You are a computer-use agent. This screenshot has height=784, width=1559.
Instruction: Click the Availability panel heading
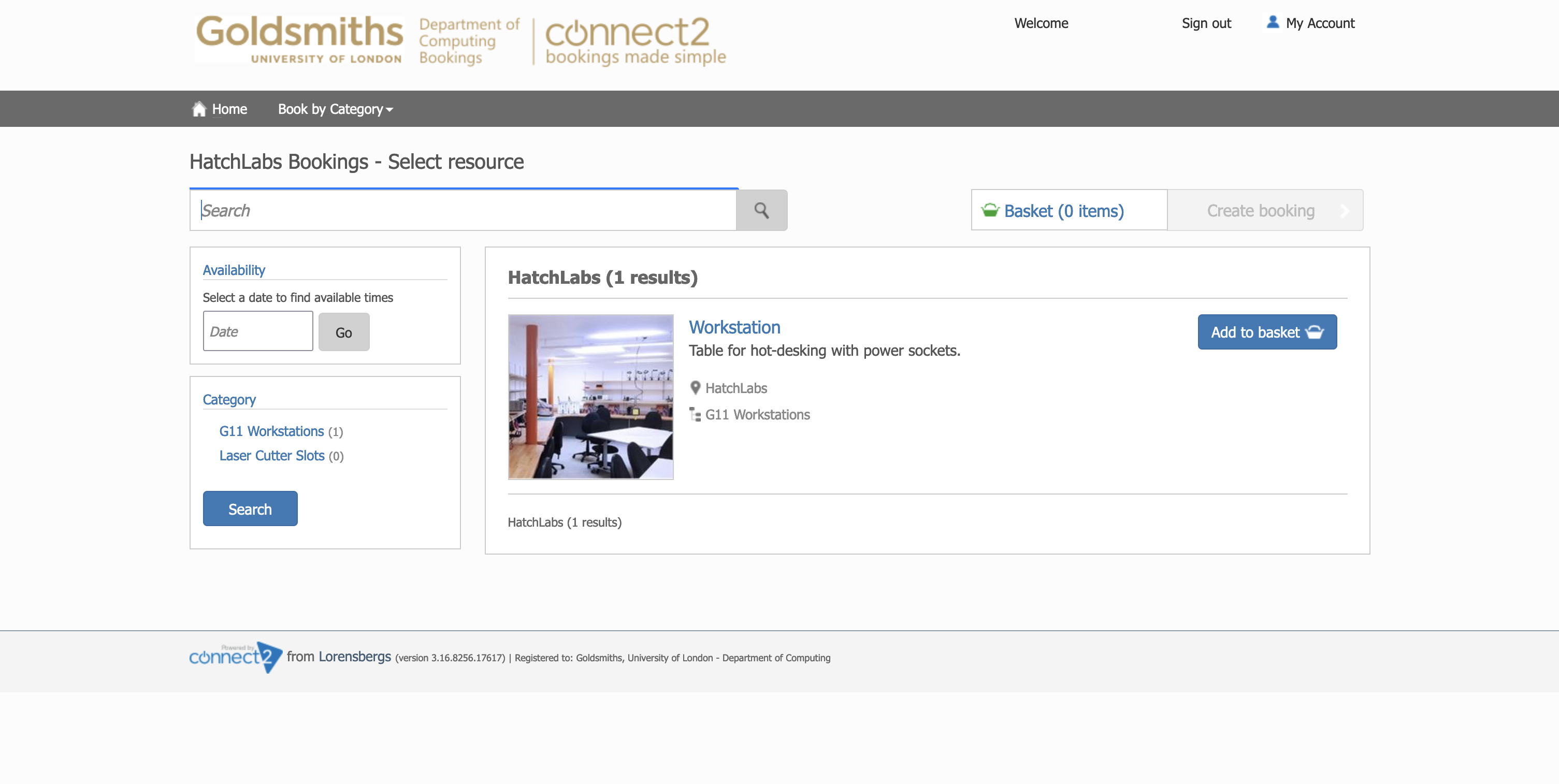pos(234,270)
